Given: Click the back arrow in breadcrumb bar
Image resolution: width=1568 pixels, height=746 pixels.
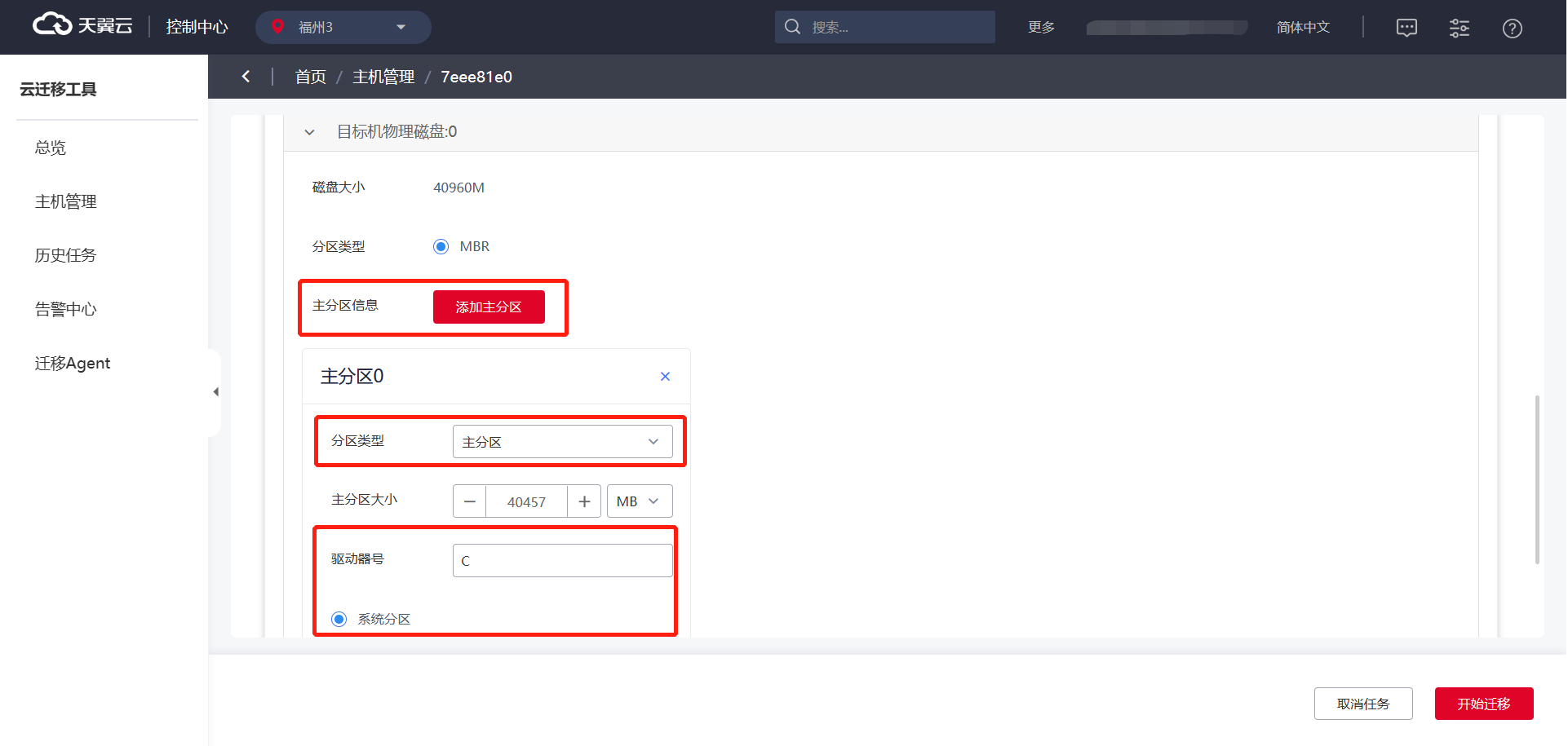Looking at the screenshot, I should click(x=246, y=77).
